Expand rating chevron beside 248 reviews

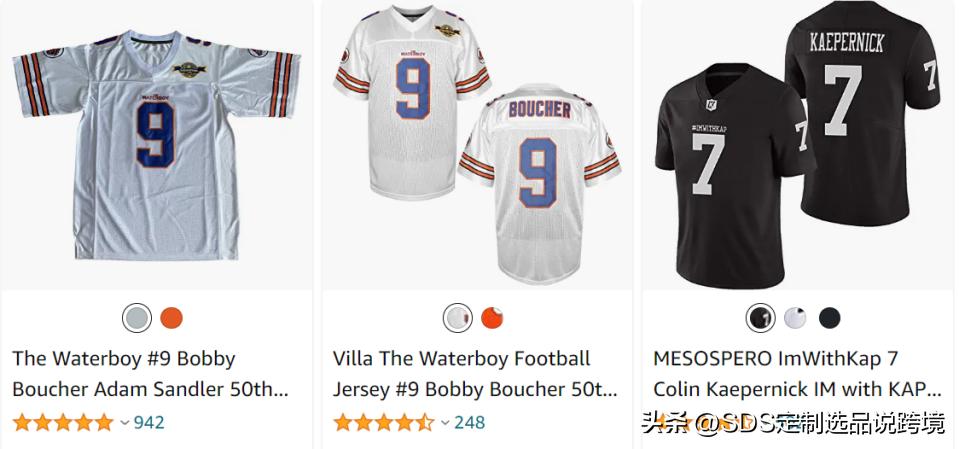tap(446, 423)
